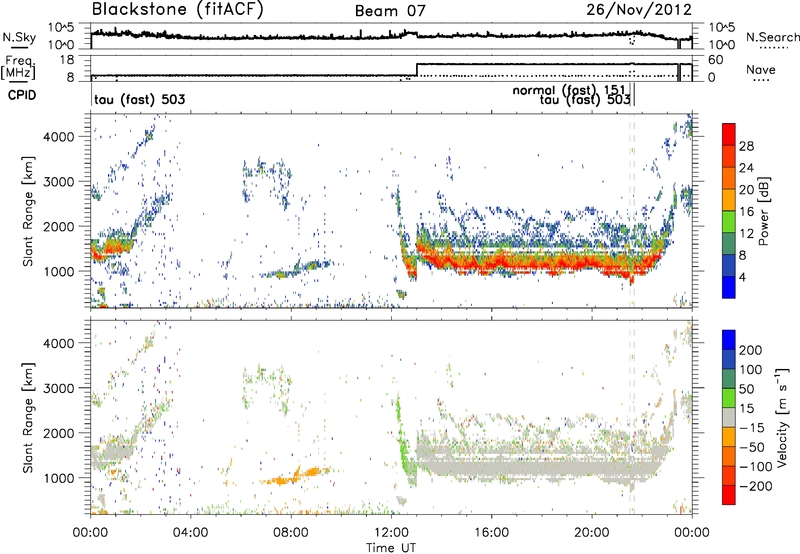Click the frequency step-up at 13:00
The height and width of the screenshot is (554, 800).
417,70
